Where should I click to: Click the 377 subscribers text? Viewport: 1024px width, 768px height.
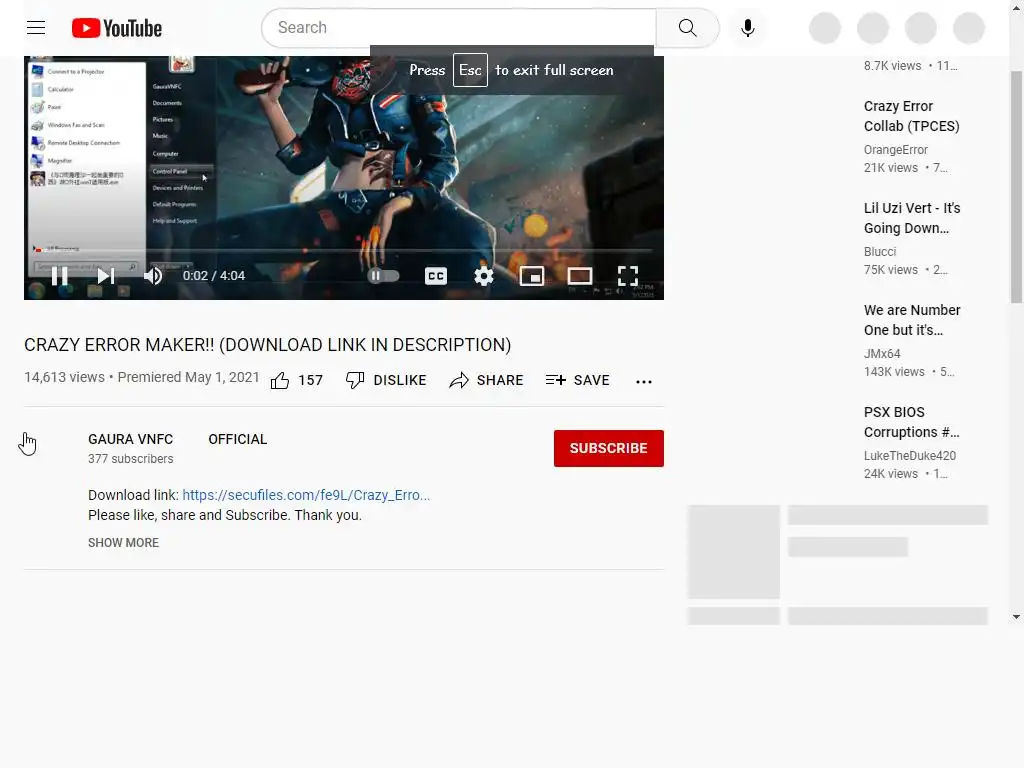point(131,459)
